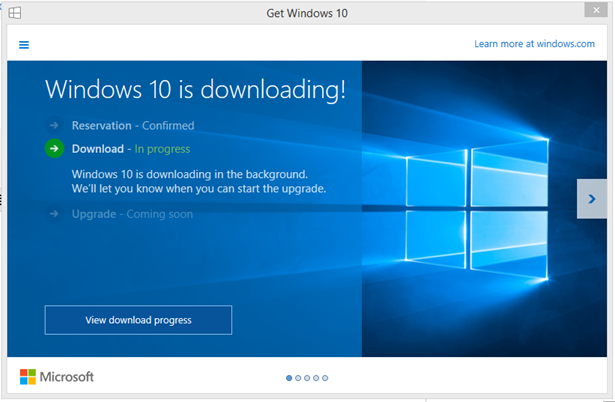Select the third page indicator dot
The width and height of the screenshot is (615, 402).
pos(307,378)
